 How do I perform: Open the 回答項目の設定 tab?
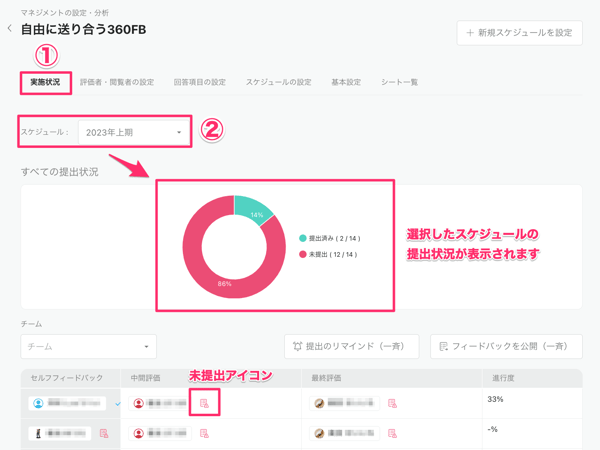click(x=199, y=82)
